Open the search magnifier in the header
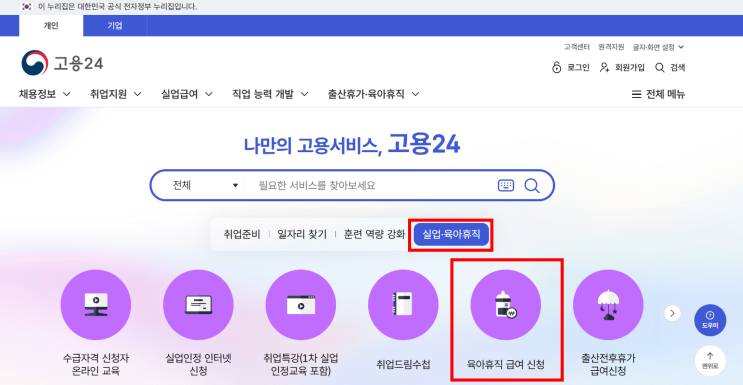The width and height of the screenshot is (743, 385). 660,67
